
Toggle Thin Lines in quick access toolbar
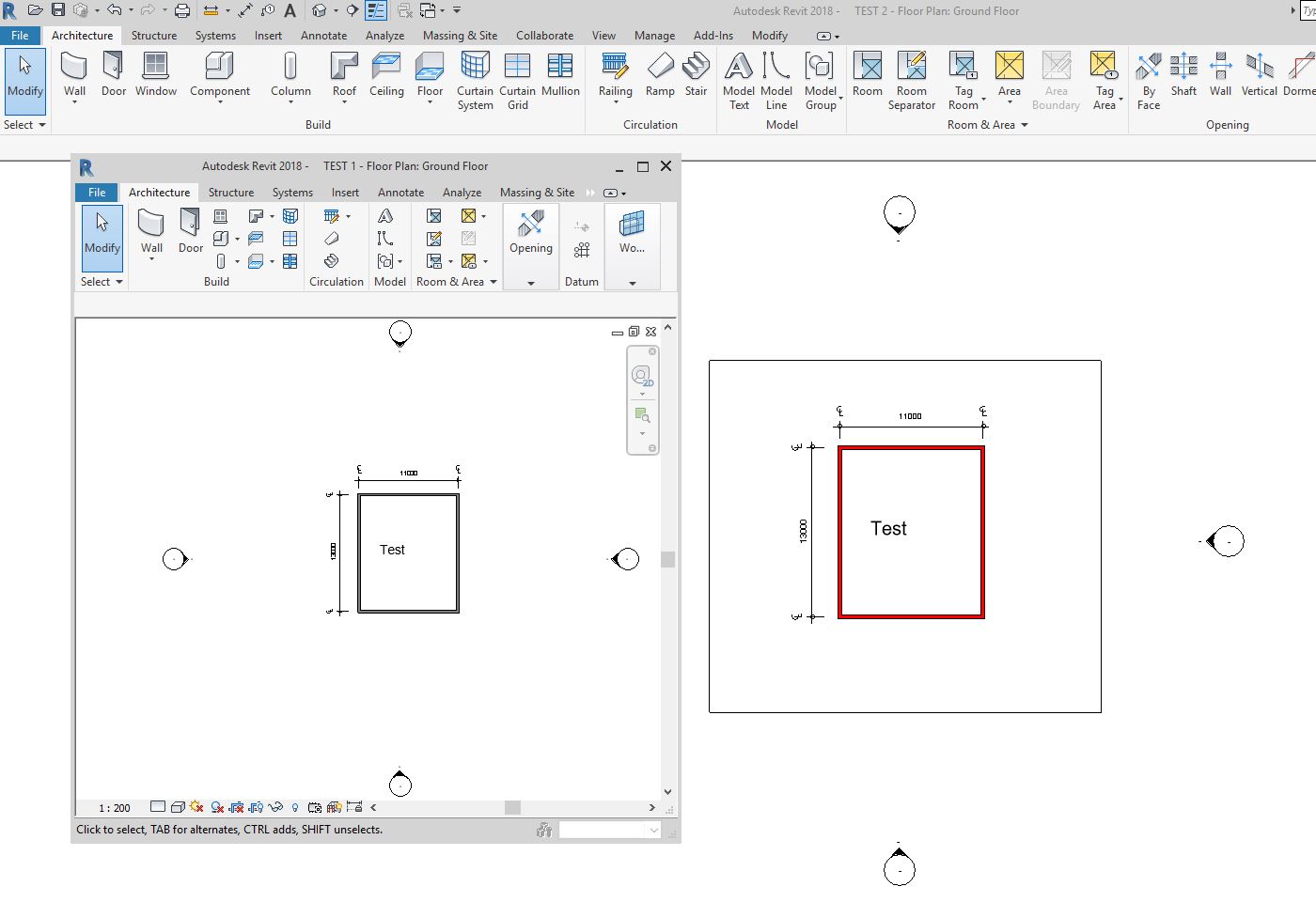pyautogui.click(x=376, y=10)
